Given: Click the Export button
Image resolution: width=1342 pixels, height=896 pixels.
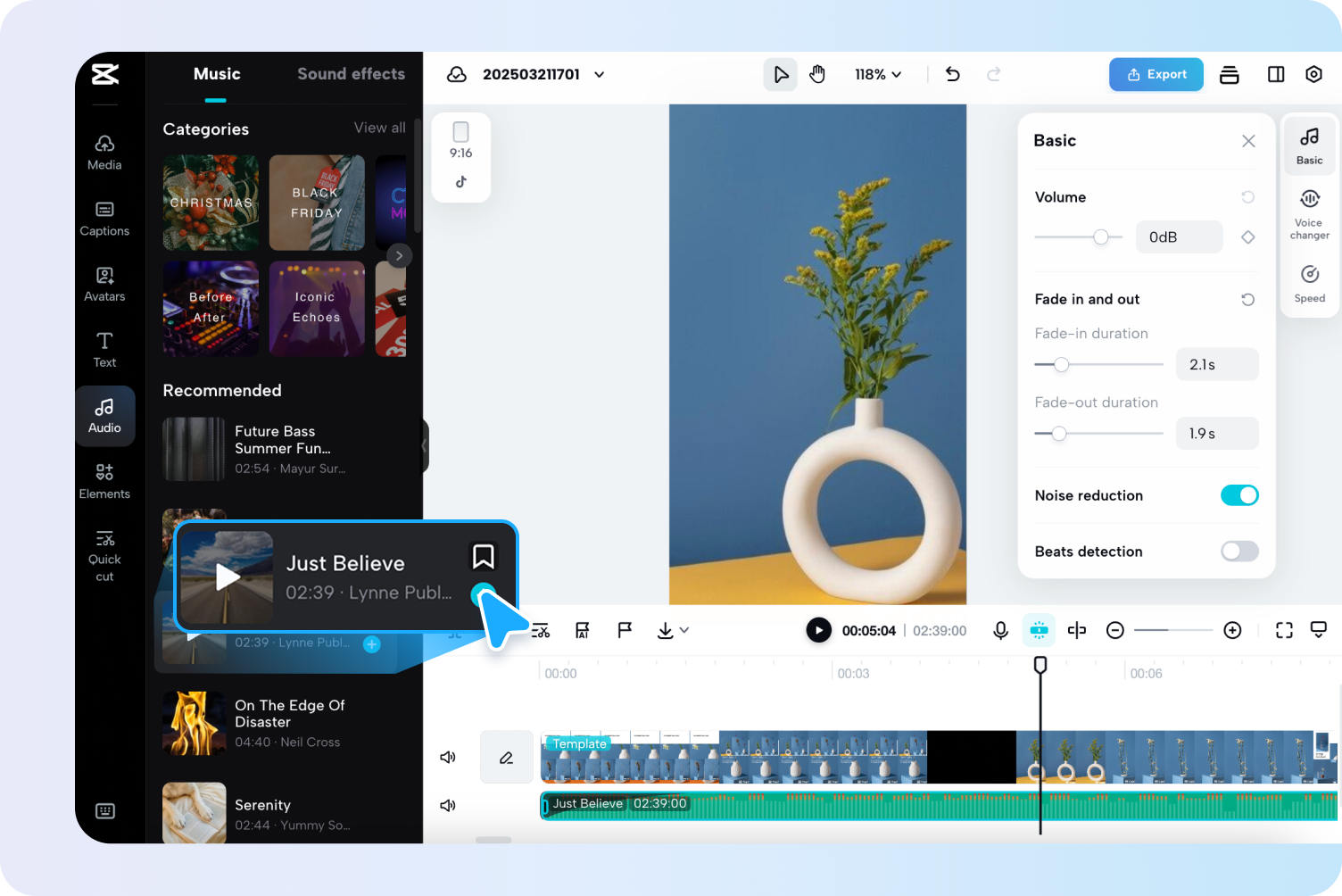Looking at the screenshot, I should tap(1156, 74).
